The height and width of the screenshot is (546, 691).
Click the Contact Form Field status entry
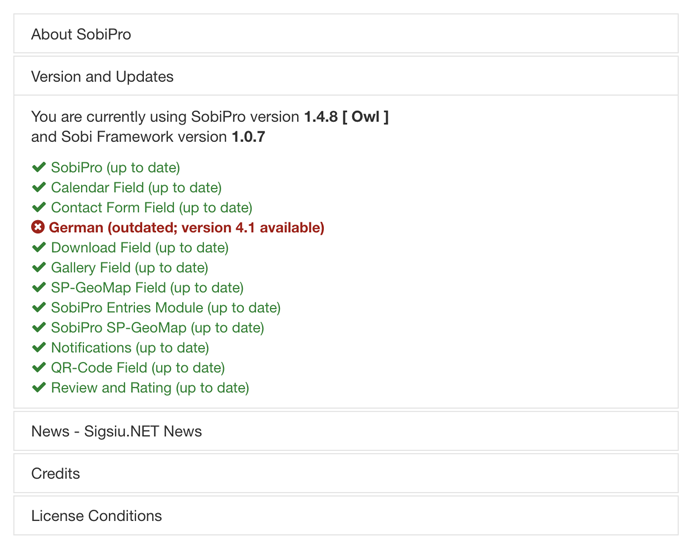point(151,208)
